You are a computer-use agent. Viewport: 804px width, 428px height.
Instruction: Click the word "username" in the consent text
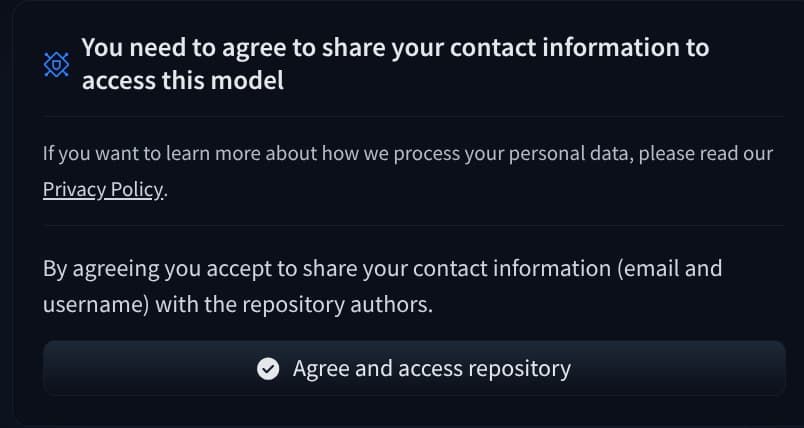[x=97, y=304]
